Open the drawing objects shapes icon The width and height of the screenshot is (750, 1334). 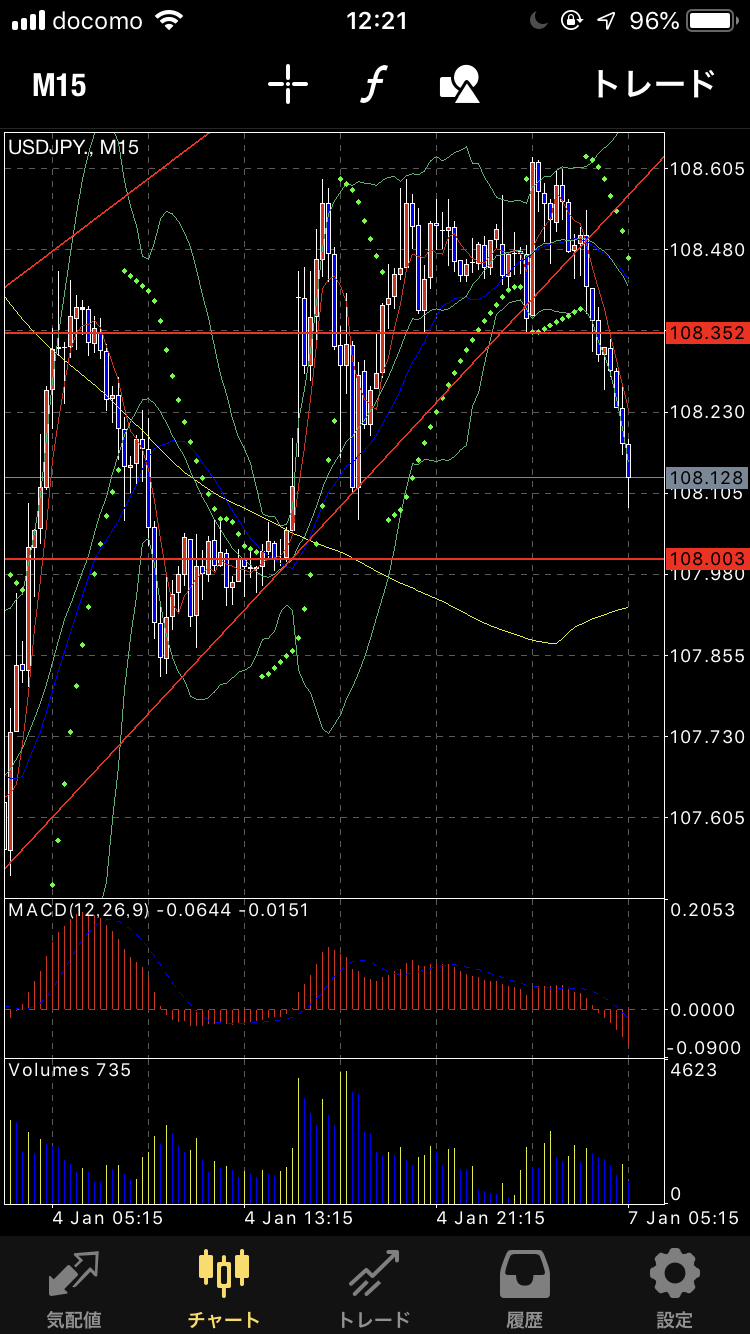(x=460, y=85)
